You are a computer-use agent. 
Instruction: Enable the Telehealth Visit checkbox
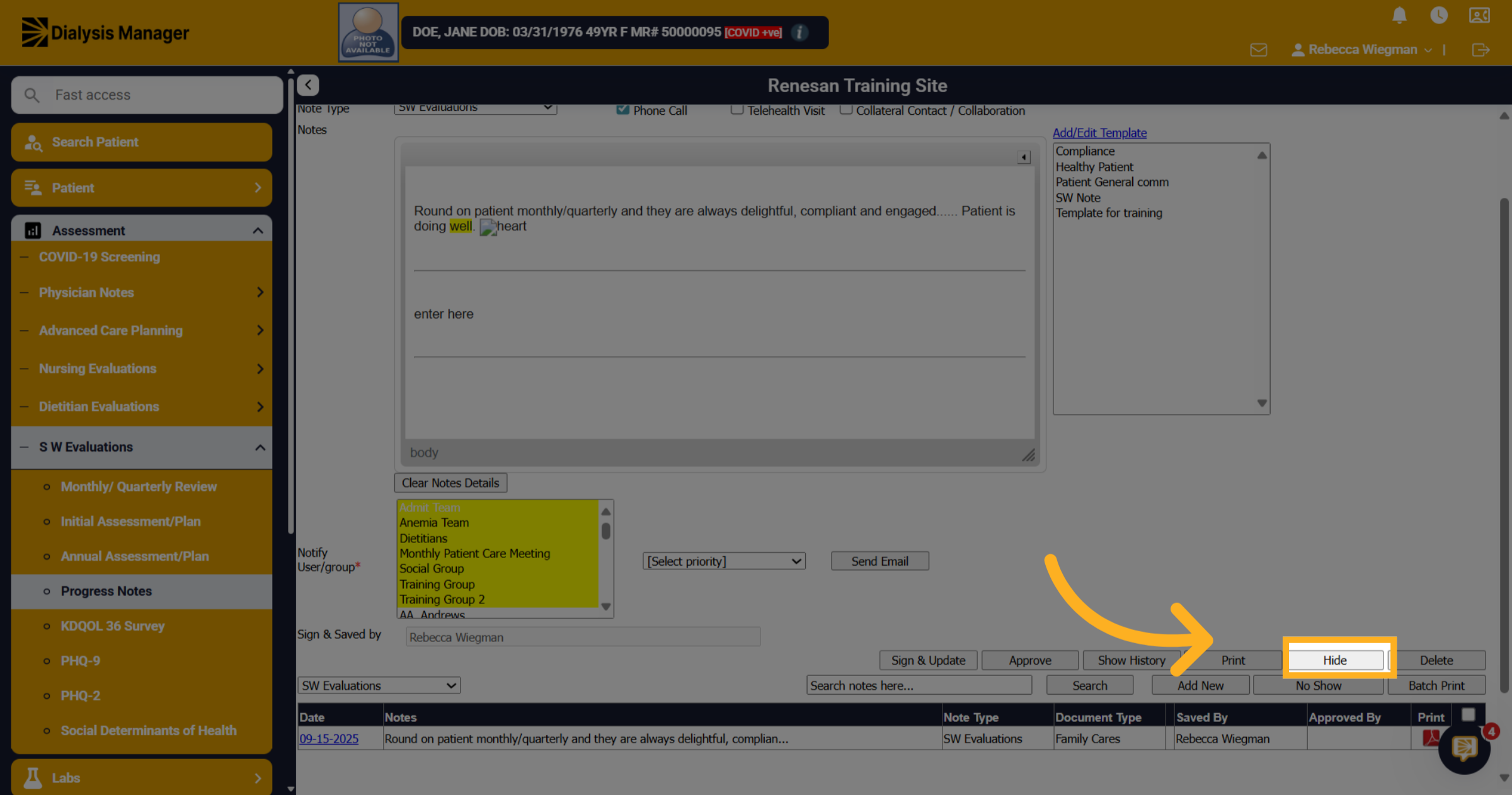736,110
